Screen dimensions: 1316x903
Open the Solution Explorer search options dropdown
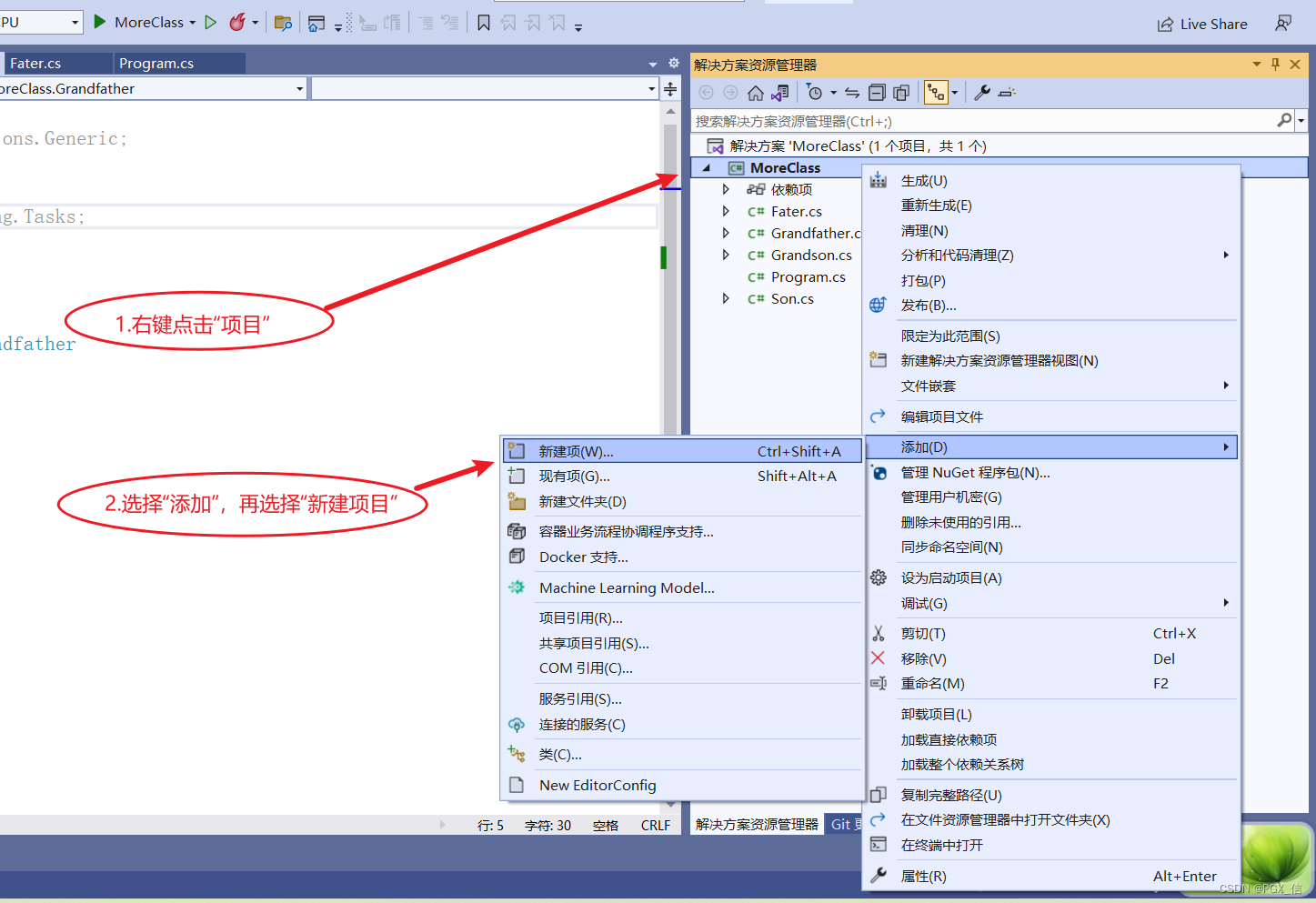pos(1301,120)
